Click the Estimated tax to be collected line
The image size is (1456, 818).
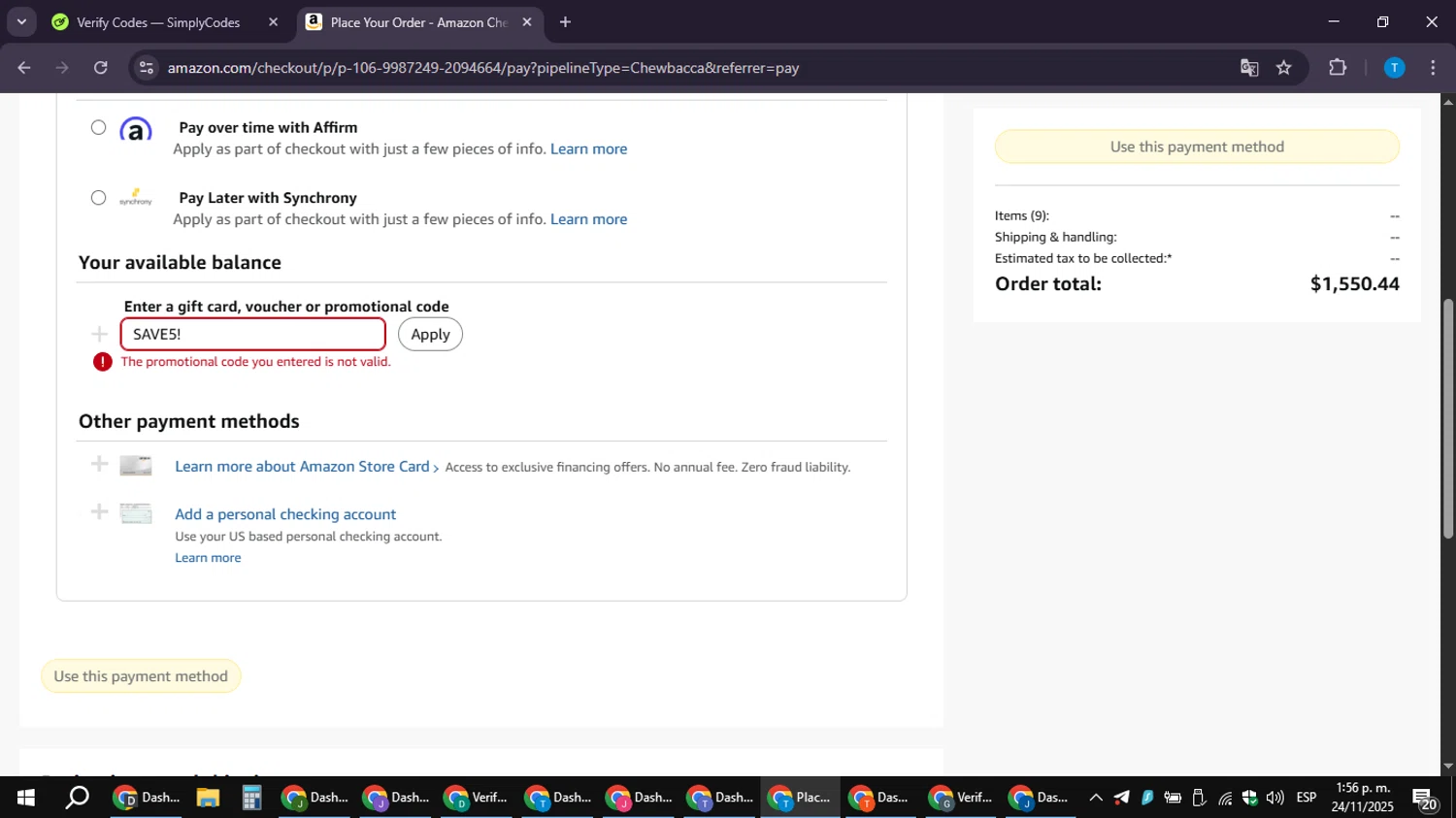[x=1083, y=258]
